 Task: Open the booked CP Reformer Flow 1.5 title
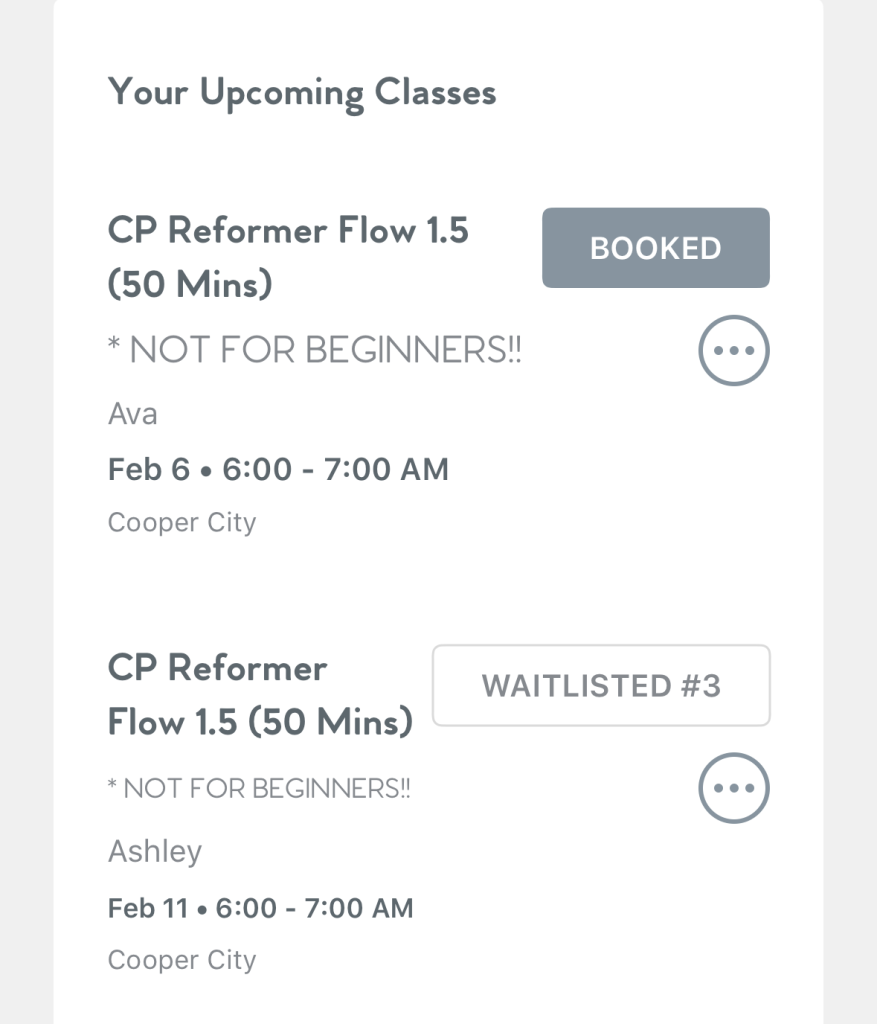coord(288,231)
